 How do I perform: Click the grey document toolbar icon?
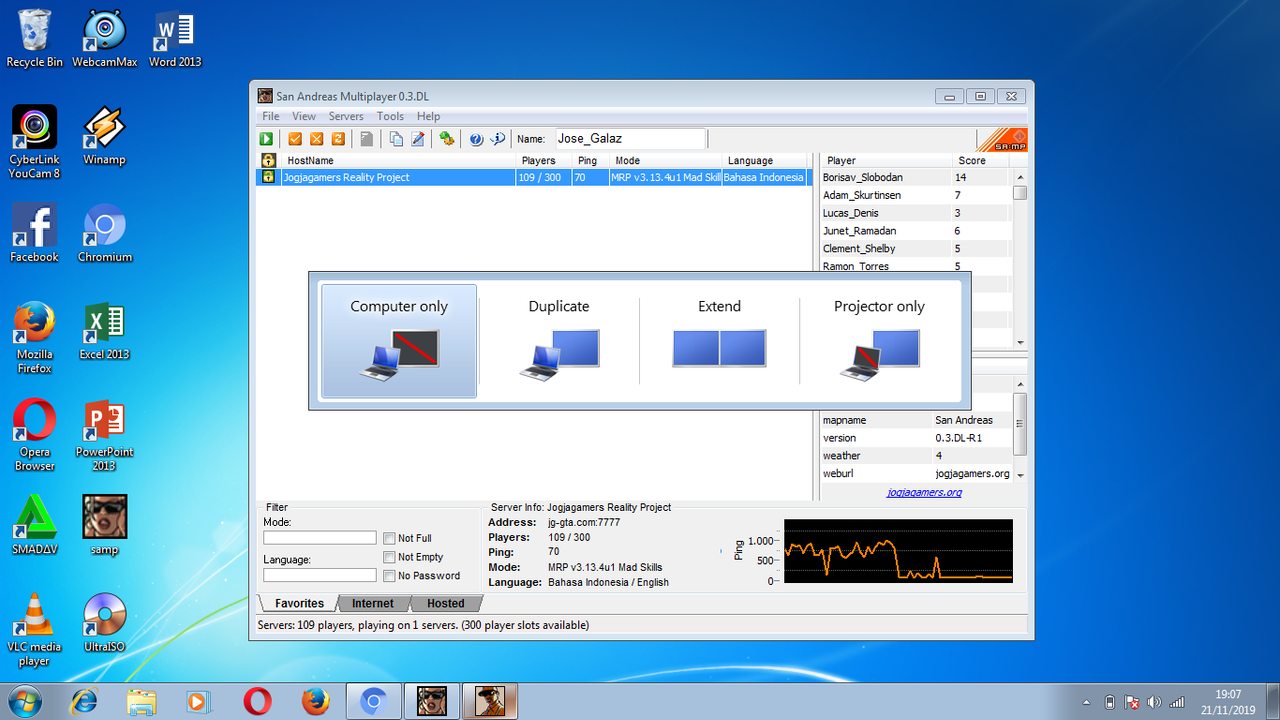(367, 139)
